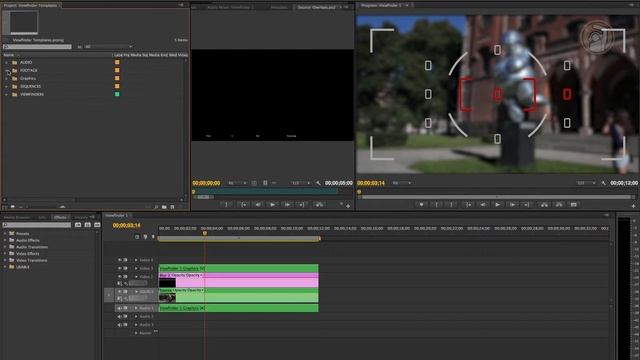Expand the VIEWFINDERS bin
The image size is (640, 360).
(7, 94)
